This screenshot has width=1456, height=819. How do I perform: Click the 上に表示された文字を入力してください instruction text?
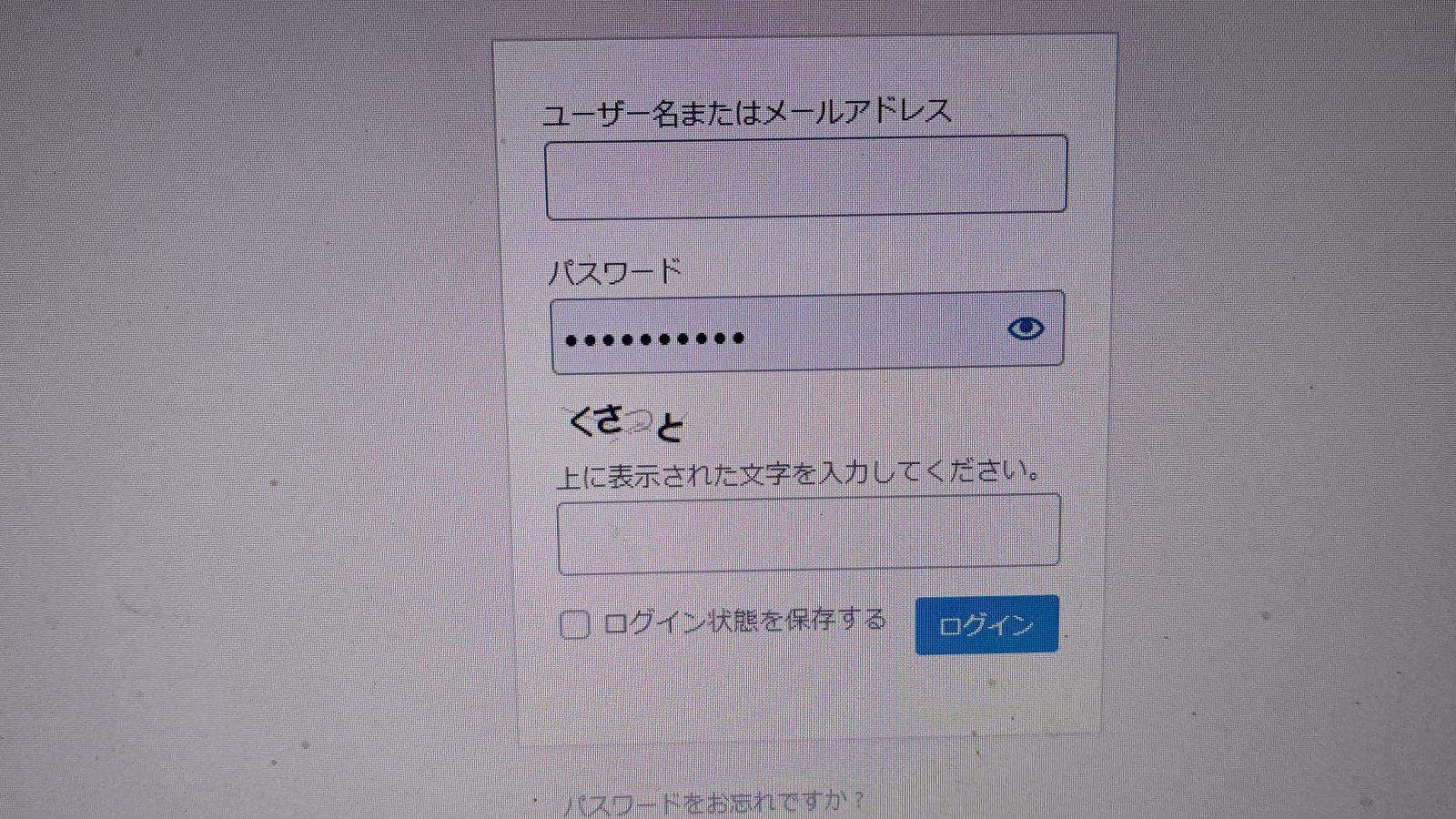tap(798, 473)
